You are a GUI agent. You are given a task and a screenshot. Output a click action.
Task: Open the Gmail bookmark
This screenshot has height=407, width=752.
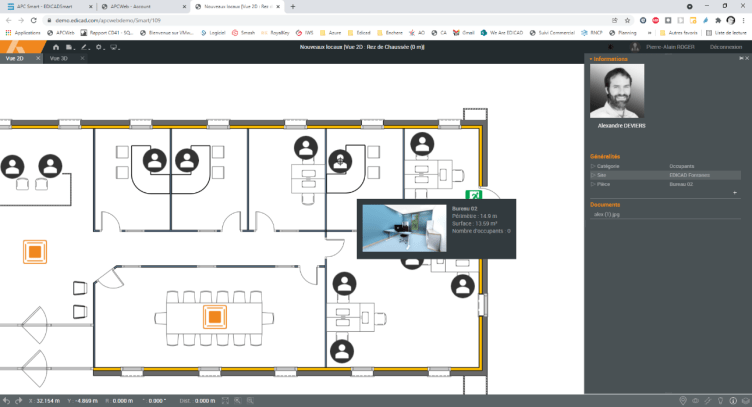(464, 33)
